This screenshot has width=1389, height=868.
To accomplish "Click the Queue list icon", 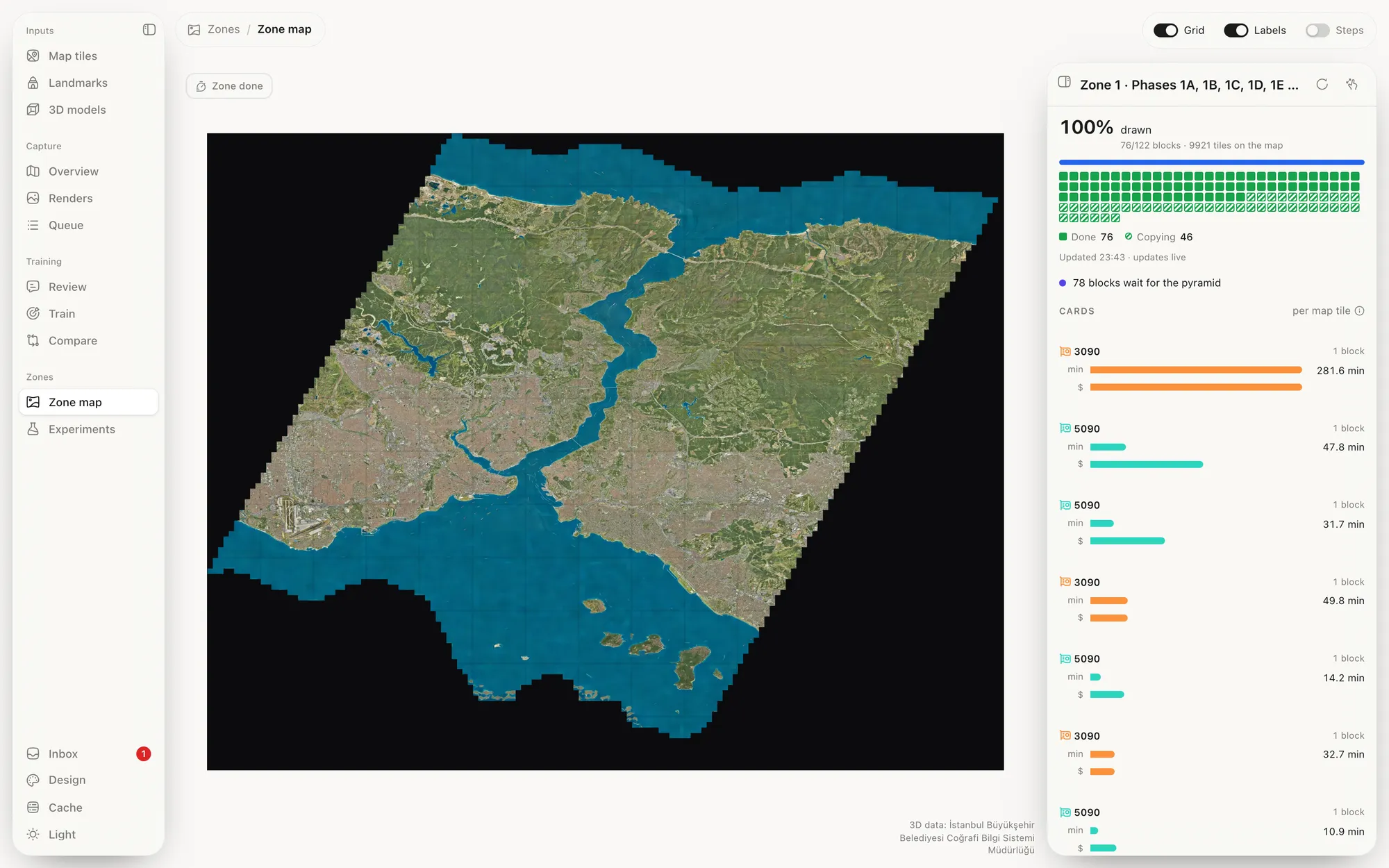I will (33, 226).
